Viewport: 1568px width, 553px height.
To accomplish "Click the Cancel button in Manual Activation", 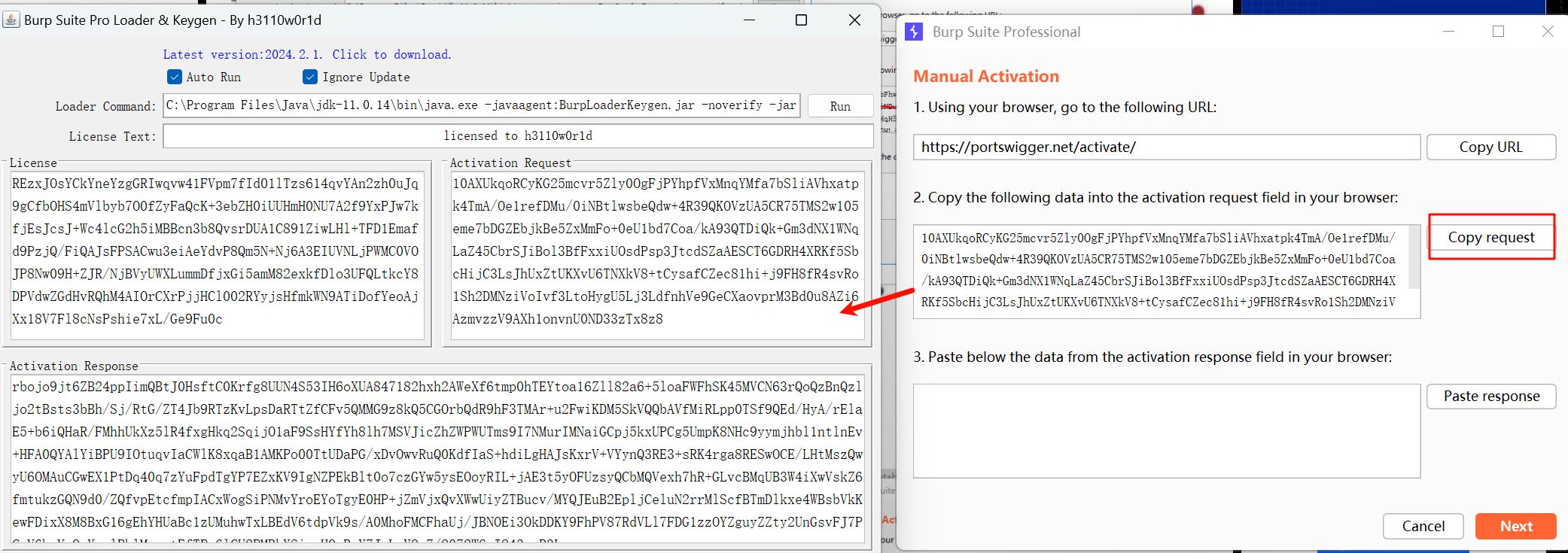I will click(1423, 526).
